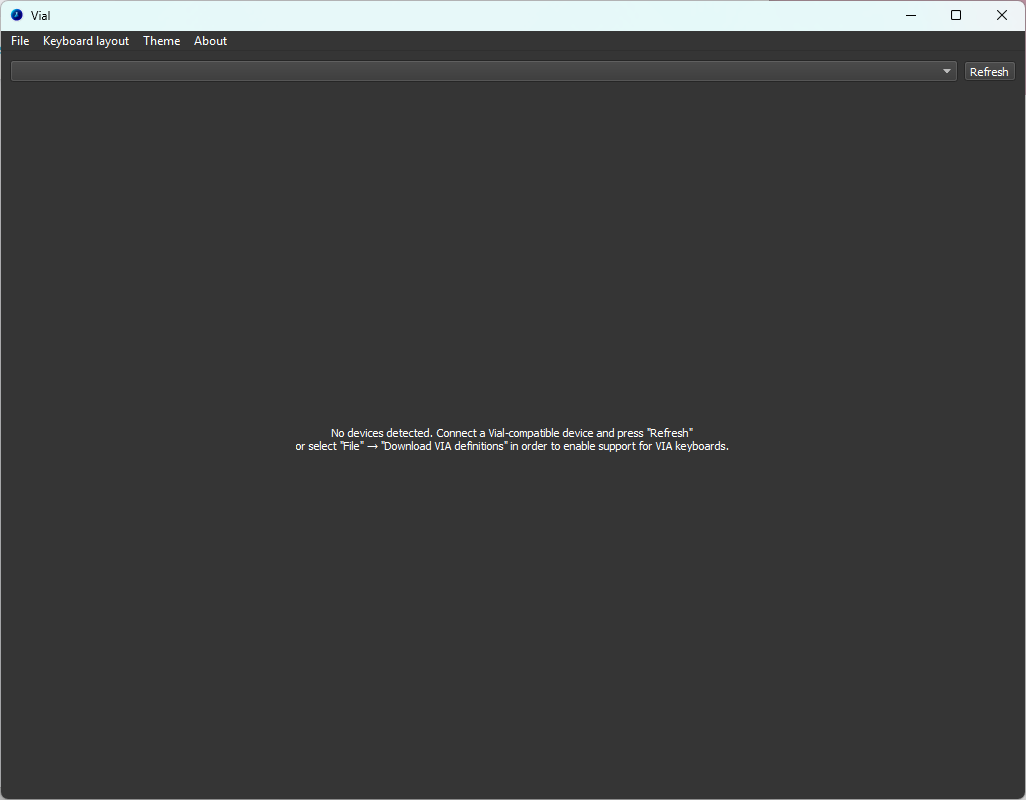Viewport: 1026px width, 800px height.
Task: Click the "No devices detected" message text
Action: (x=512, y=433)
